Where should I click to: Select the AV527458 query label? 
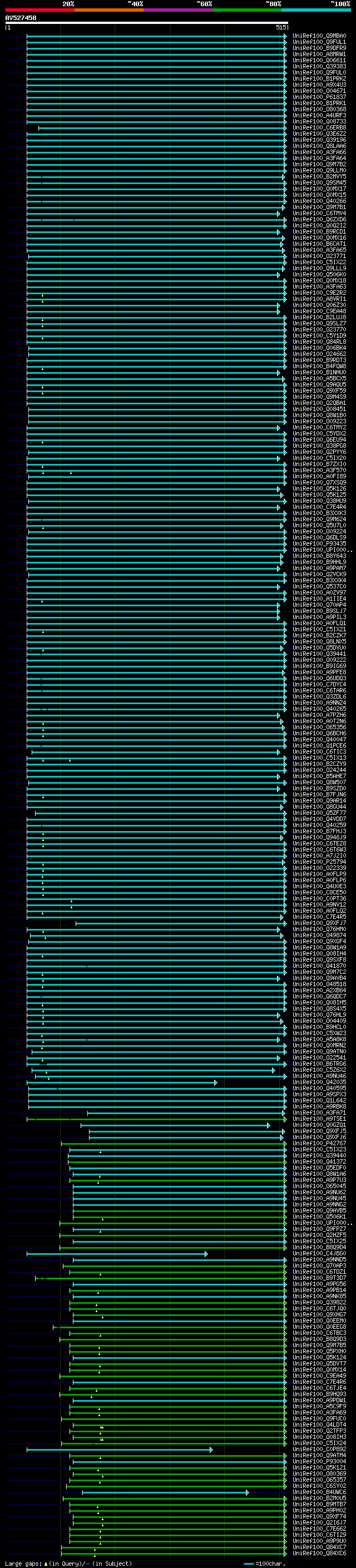[21, 18]
